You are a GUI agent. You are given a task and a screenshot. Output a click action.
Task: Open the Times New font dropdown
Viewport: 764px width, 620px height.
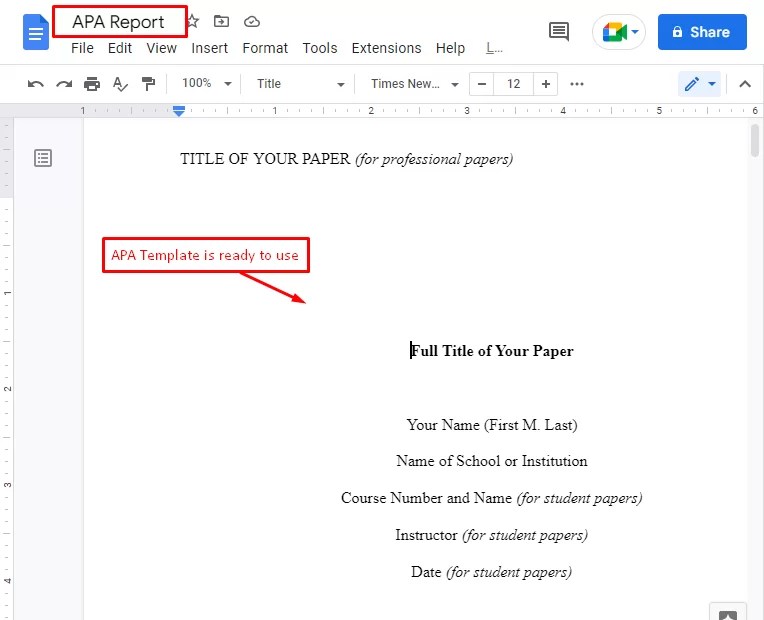coord(414,84)
